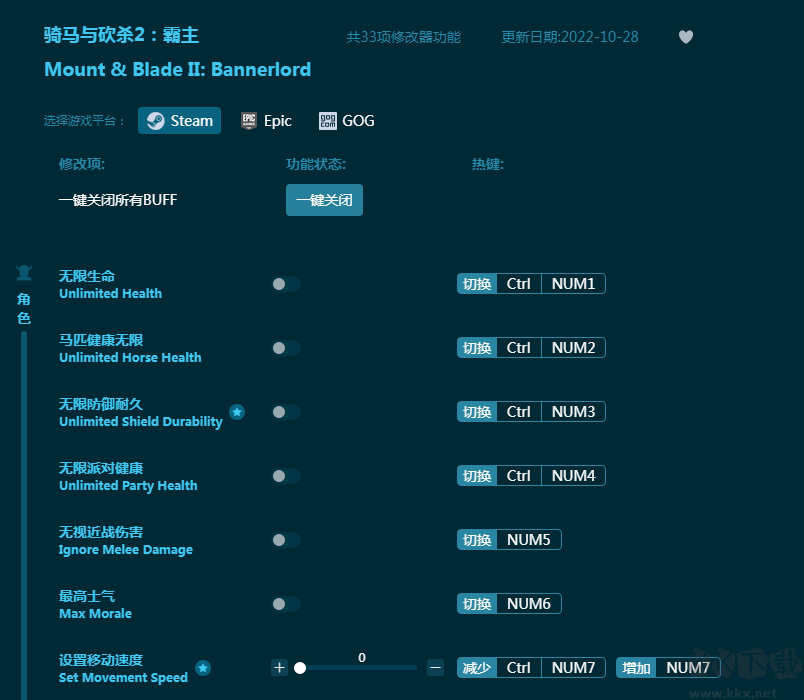Click NUM4 key field for Unlimited Party Health
This screenshot has width=804, height=700.
[573, 475]
